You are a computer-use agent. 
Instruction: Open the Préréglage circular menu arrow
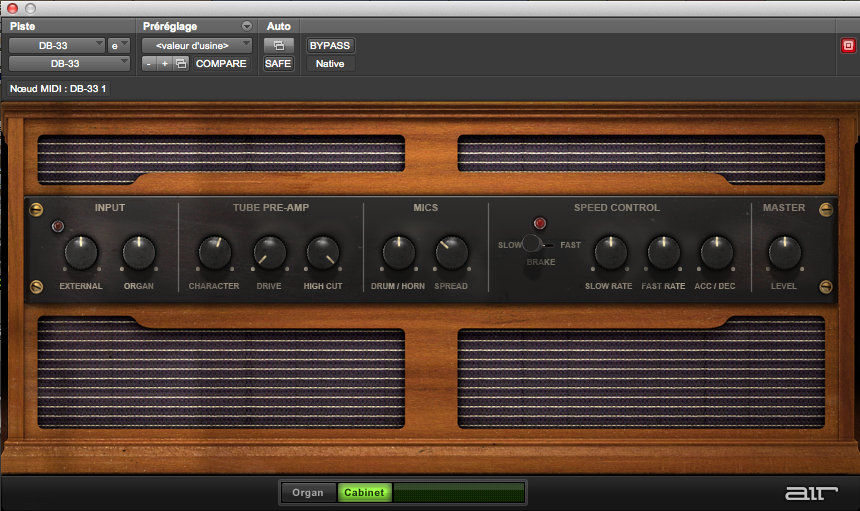point(247,26)
